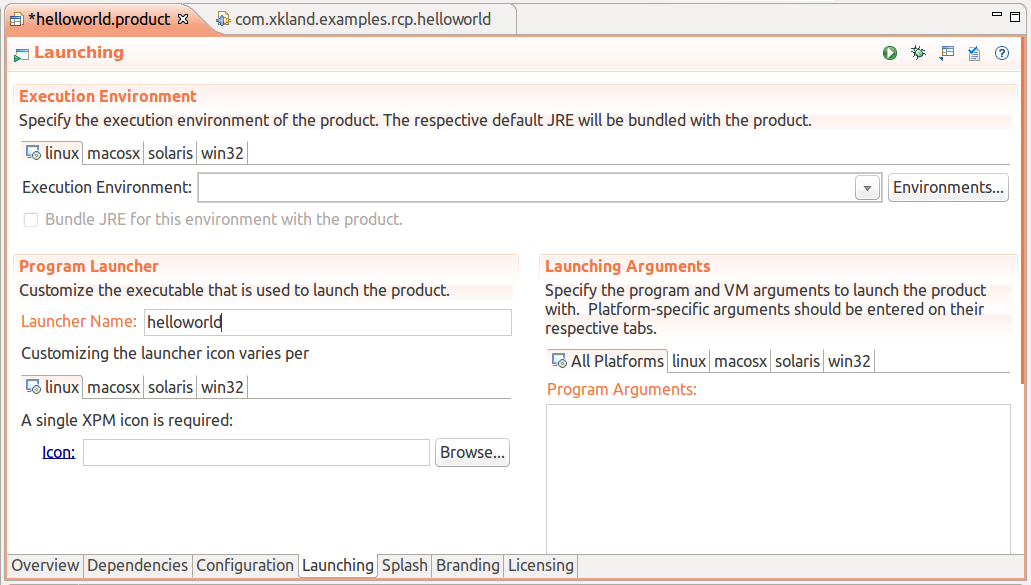
Task: Close the helloworld.product editor tab
Action: pos(182,19)
